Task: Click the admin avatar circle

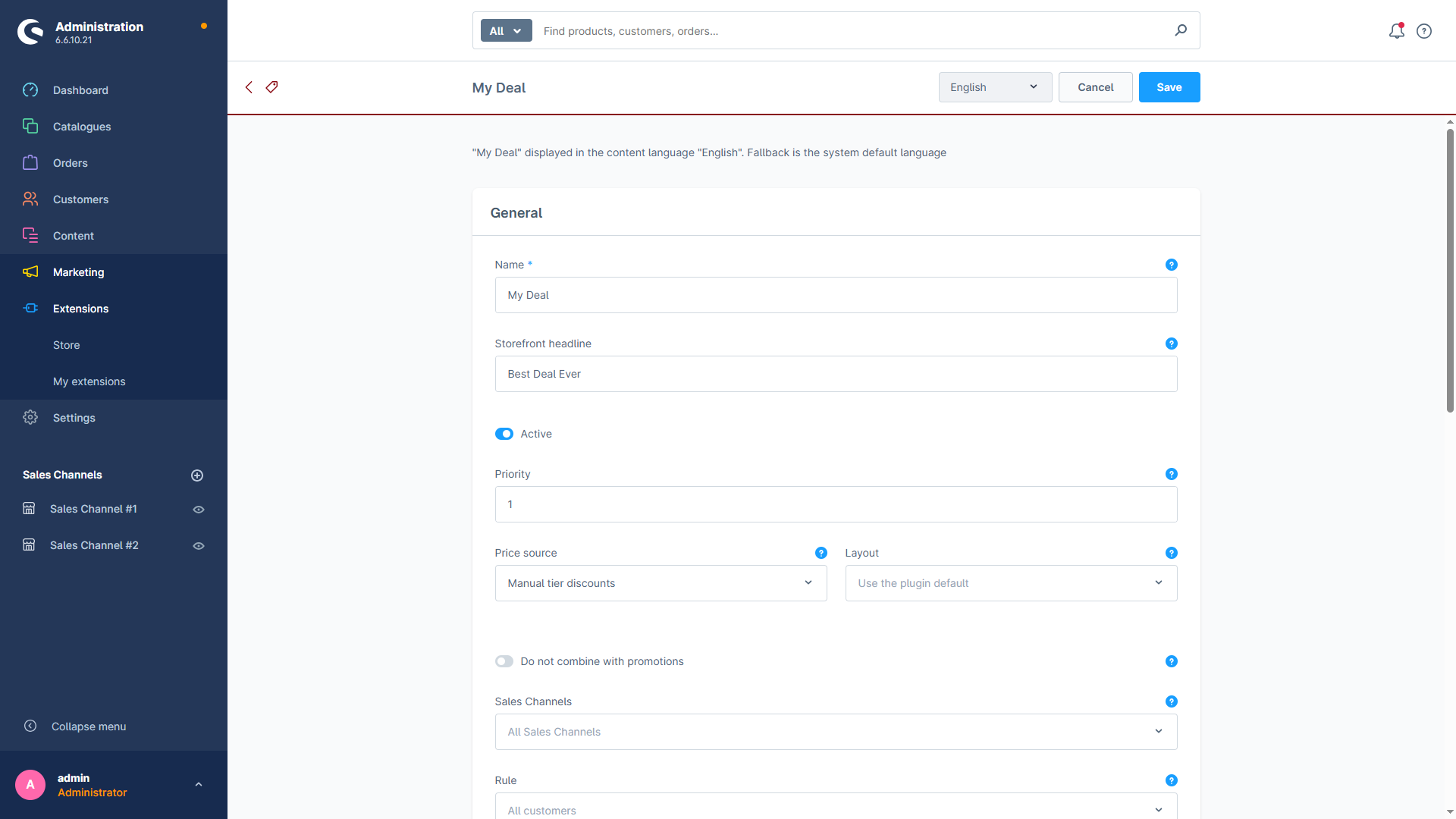Action: tap(30, 785)
